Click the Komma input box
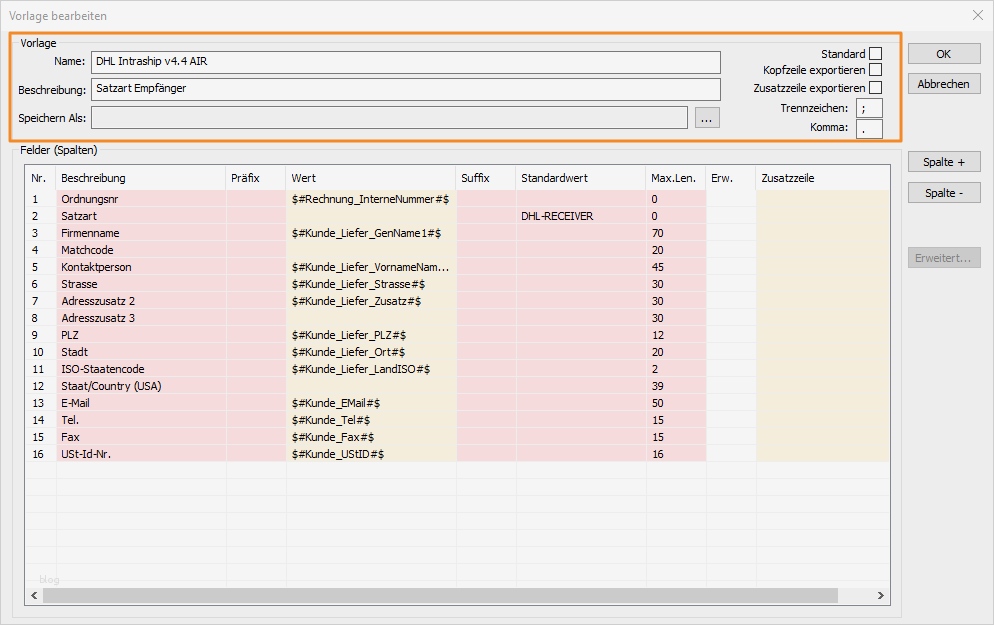994x625 pixels. [x=869, y=128]
